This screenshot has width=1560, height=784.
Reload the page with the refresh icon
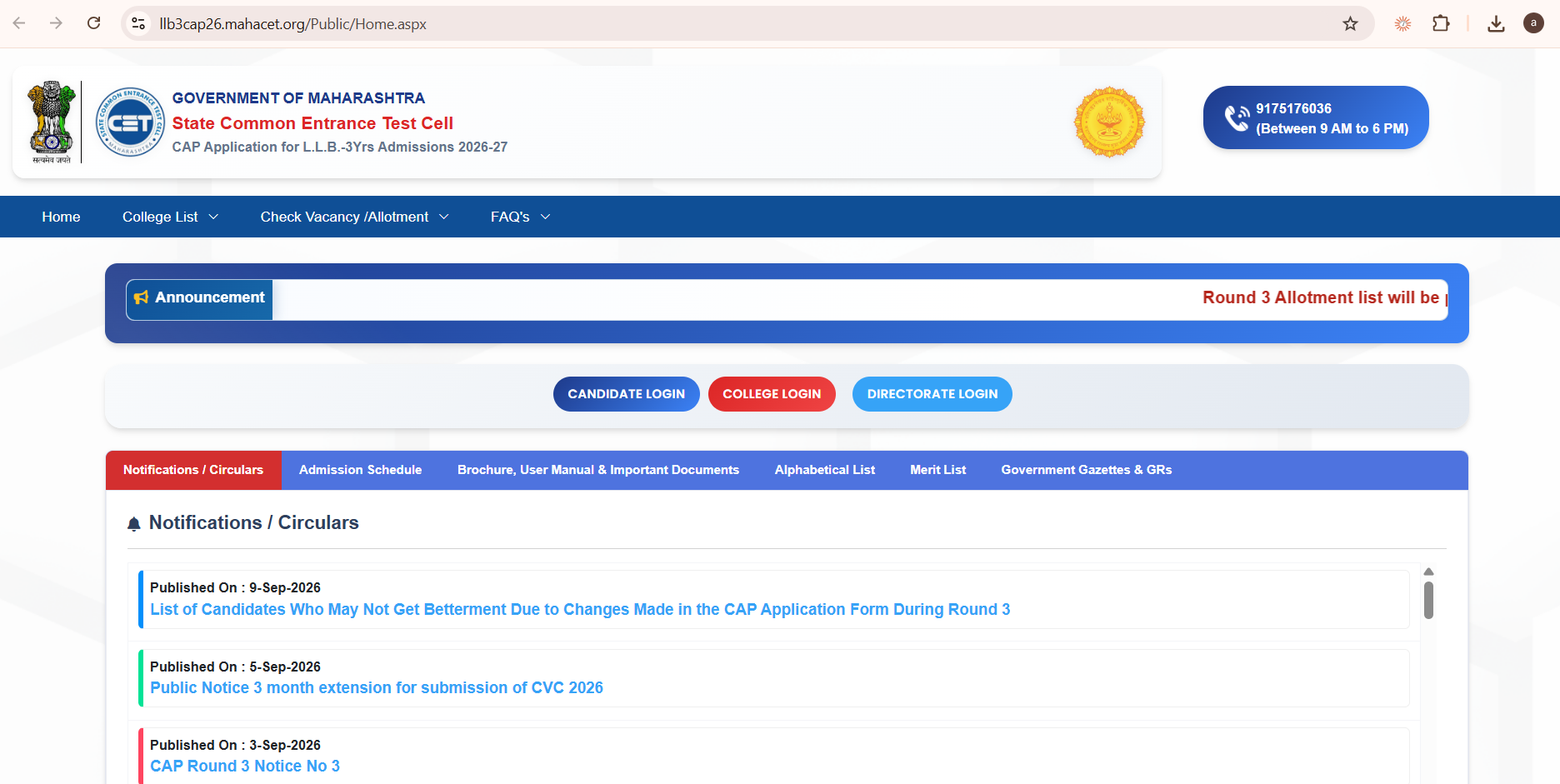[94, 23]
